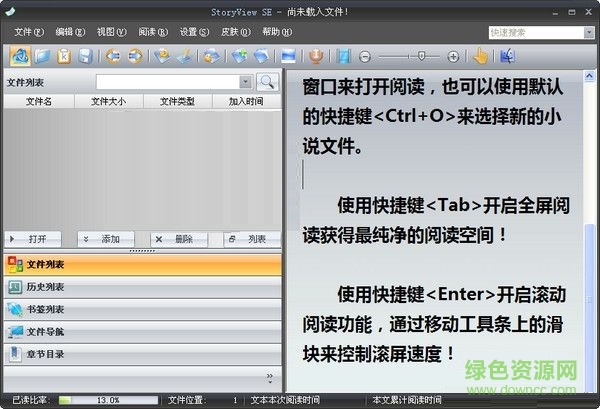Click the hand pointer tool icon
The height and width of the screenshot is (409, 600).
[481, 56]
